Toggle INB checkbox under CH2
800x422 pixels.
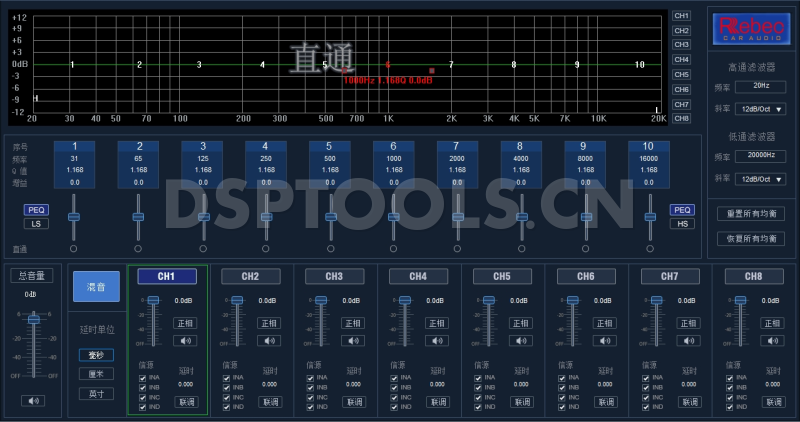[227, 386]
